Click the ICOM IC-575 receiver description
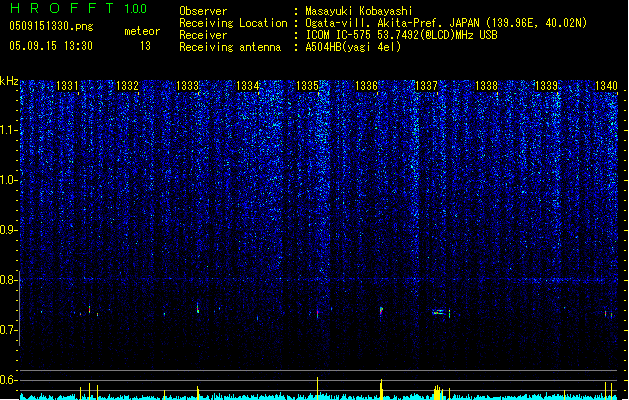 (401, 35)
